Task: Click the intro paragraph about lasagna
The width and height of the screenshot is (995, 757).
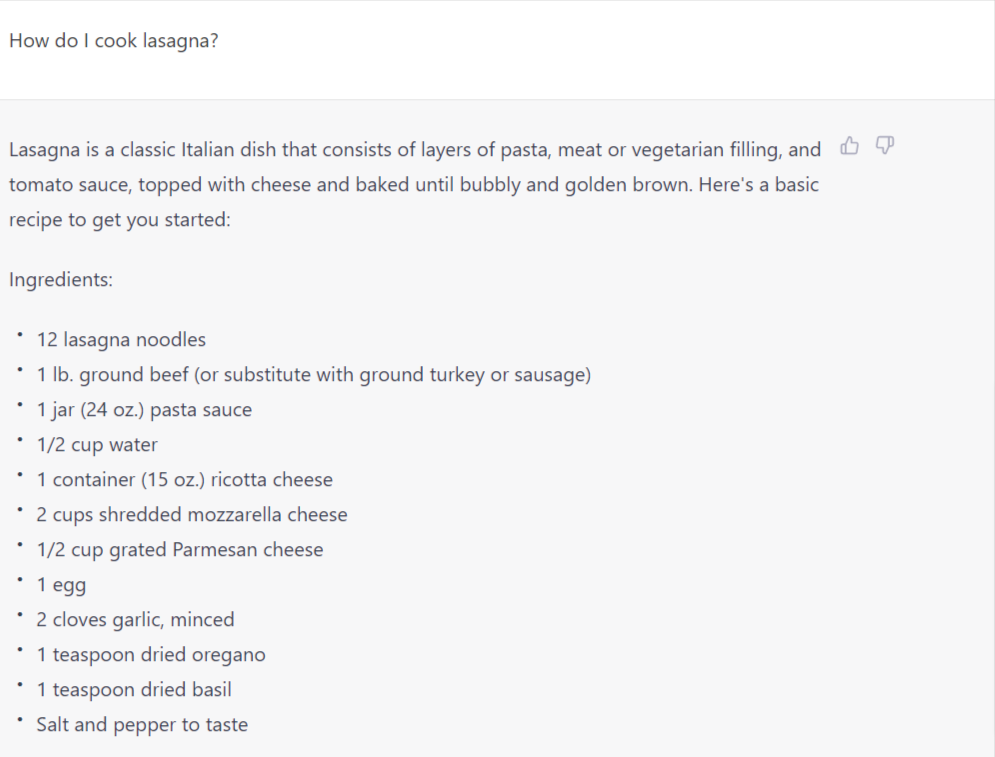Action: tap(414, 185)
